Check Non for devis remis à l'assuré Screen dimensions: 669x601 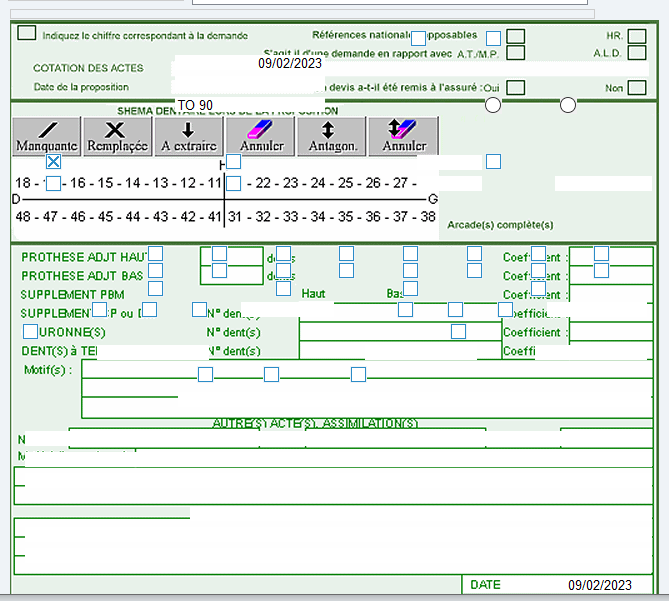tap(637, 88)
